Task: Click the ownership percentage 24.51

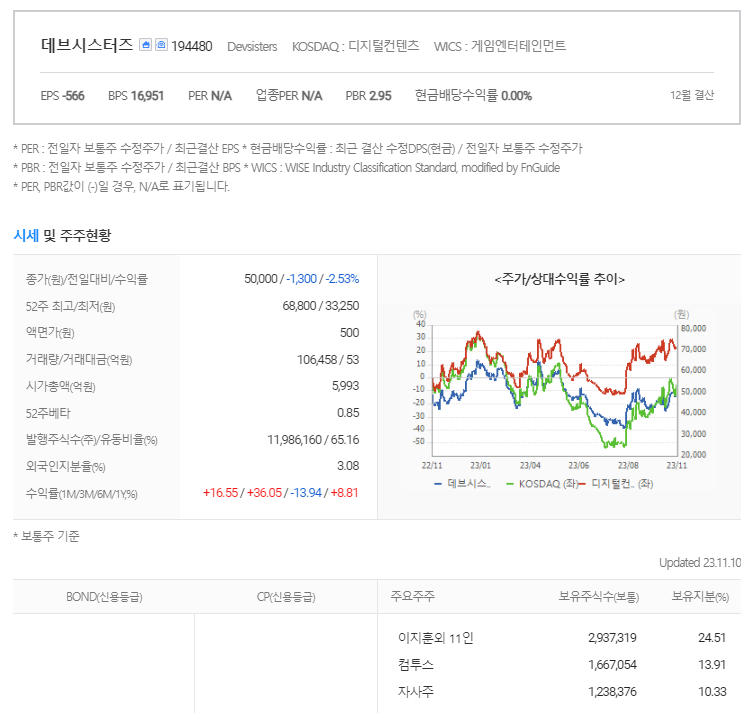Action: point(712,638)
